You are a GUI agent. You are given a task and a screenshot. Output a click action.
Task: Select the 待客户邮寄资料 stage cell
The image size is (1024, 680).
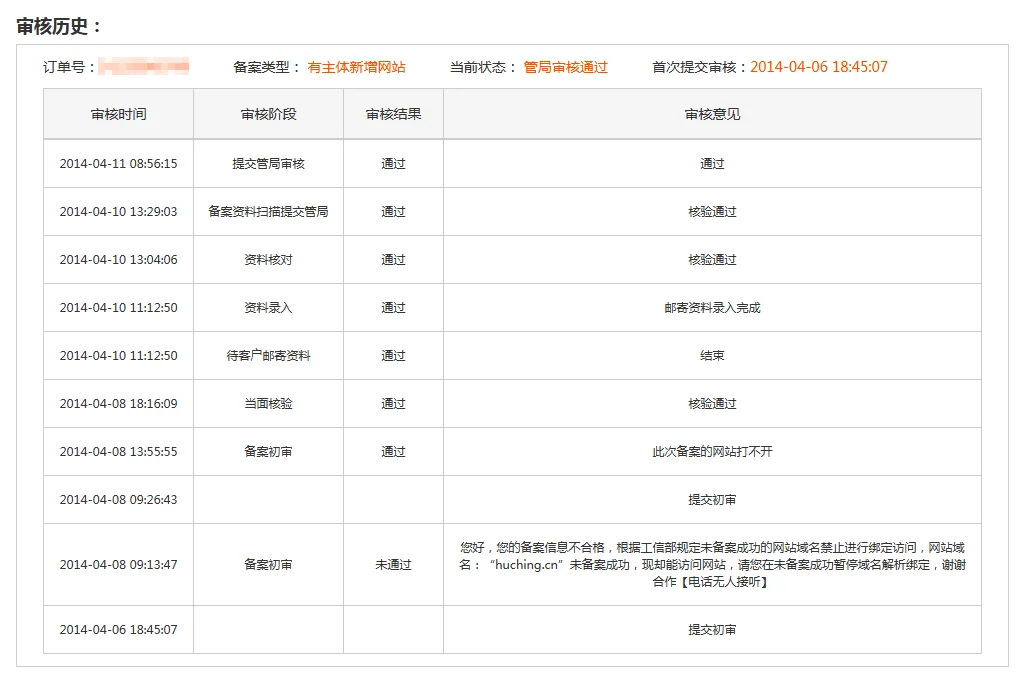coord(268,356)
